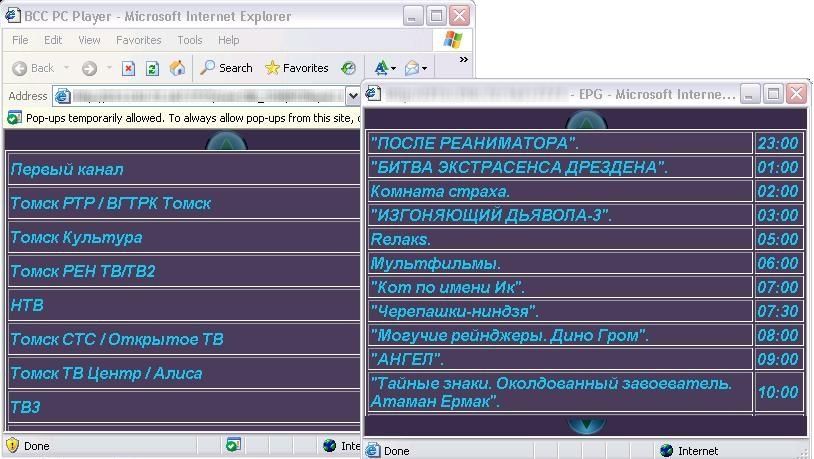Click the Back button in the BCC PC Player toolbar
The height and width of the screenshot is (459, 814).
(33, 68)
